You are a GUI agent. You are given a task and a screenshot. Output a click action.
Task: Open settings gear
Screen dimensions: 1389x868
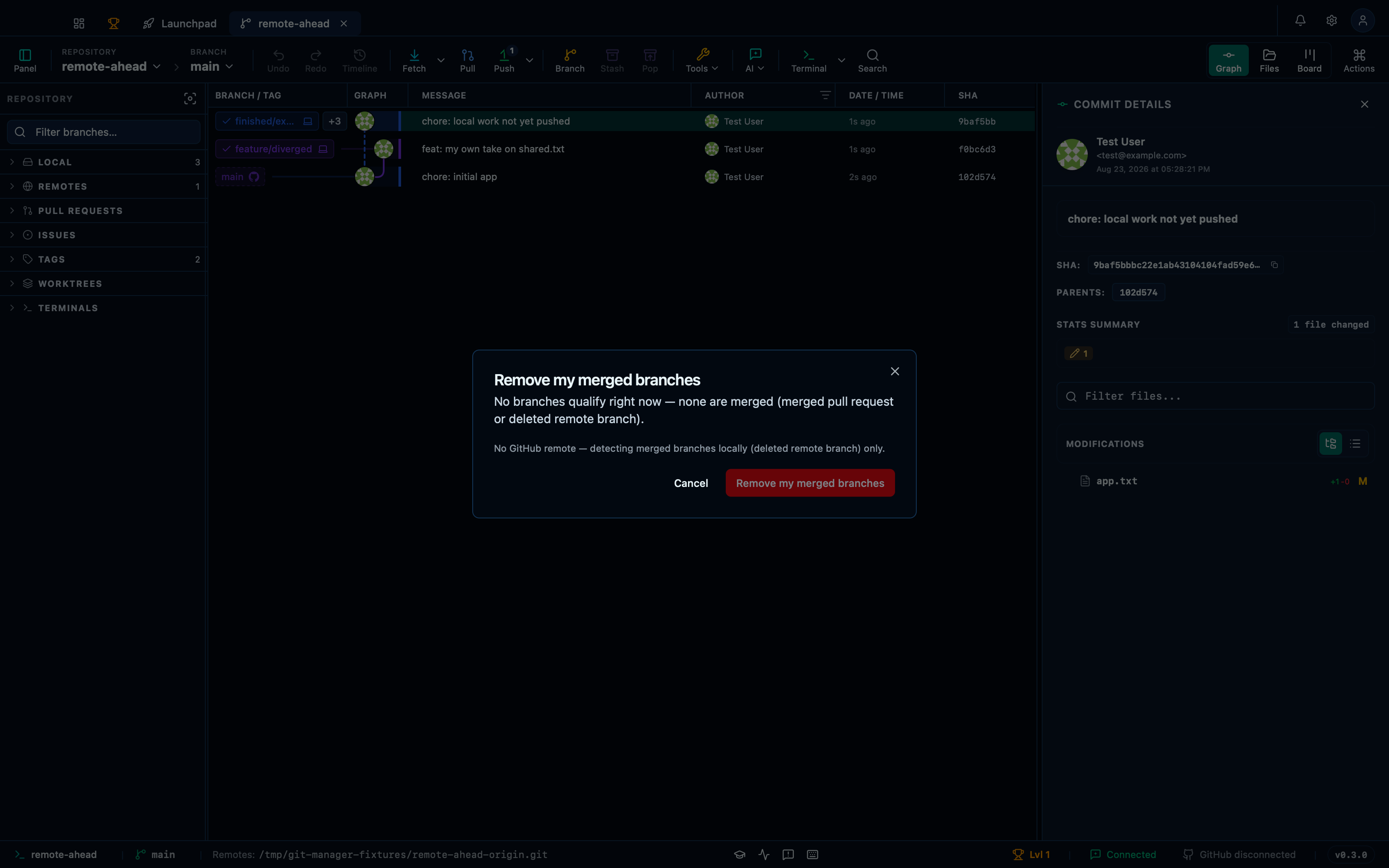pos(1332,21)
